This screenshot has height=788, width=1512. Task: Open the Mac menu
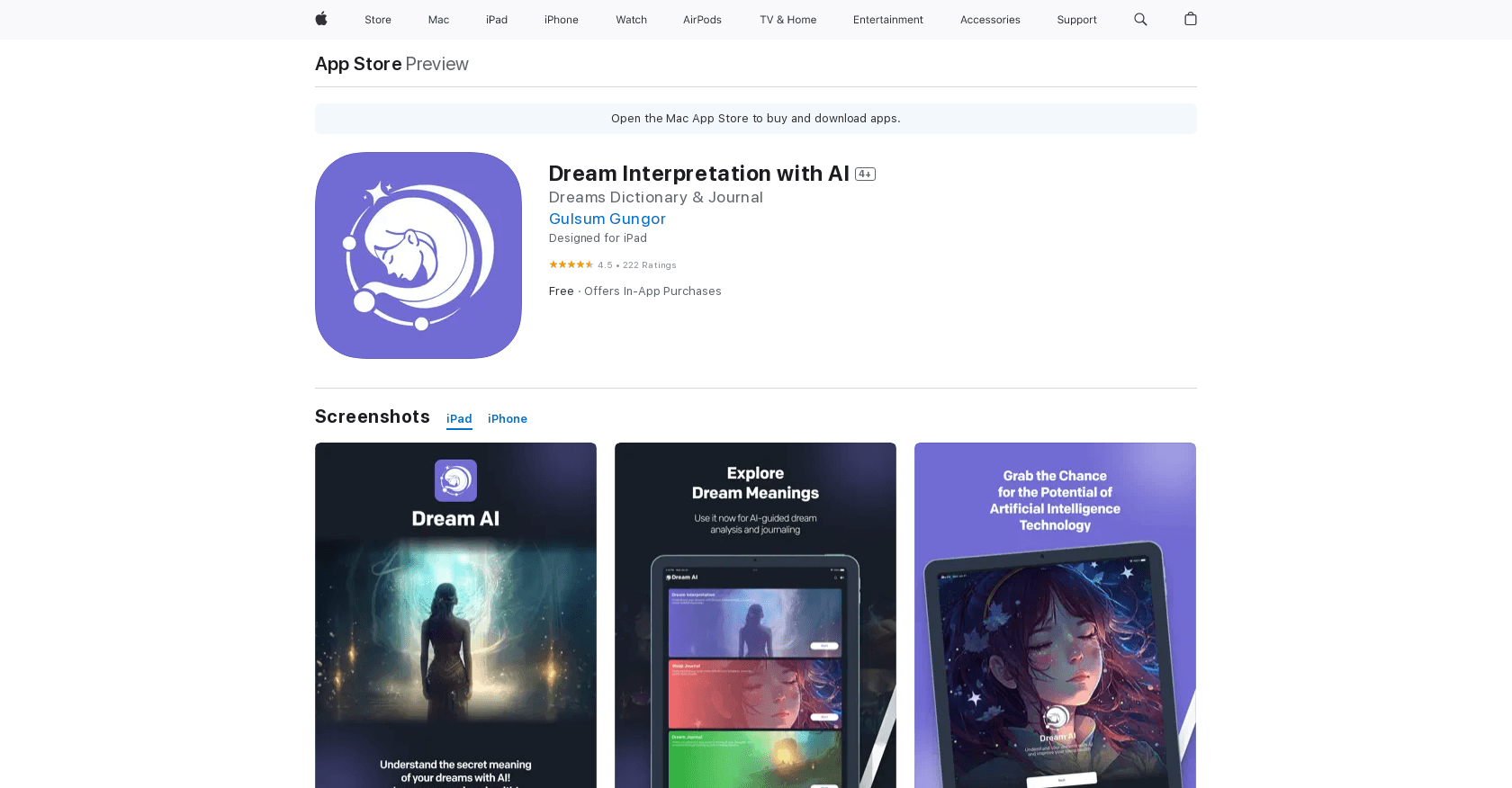[x=438, y=20]
